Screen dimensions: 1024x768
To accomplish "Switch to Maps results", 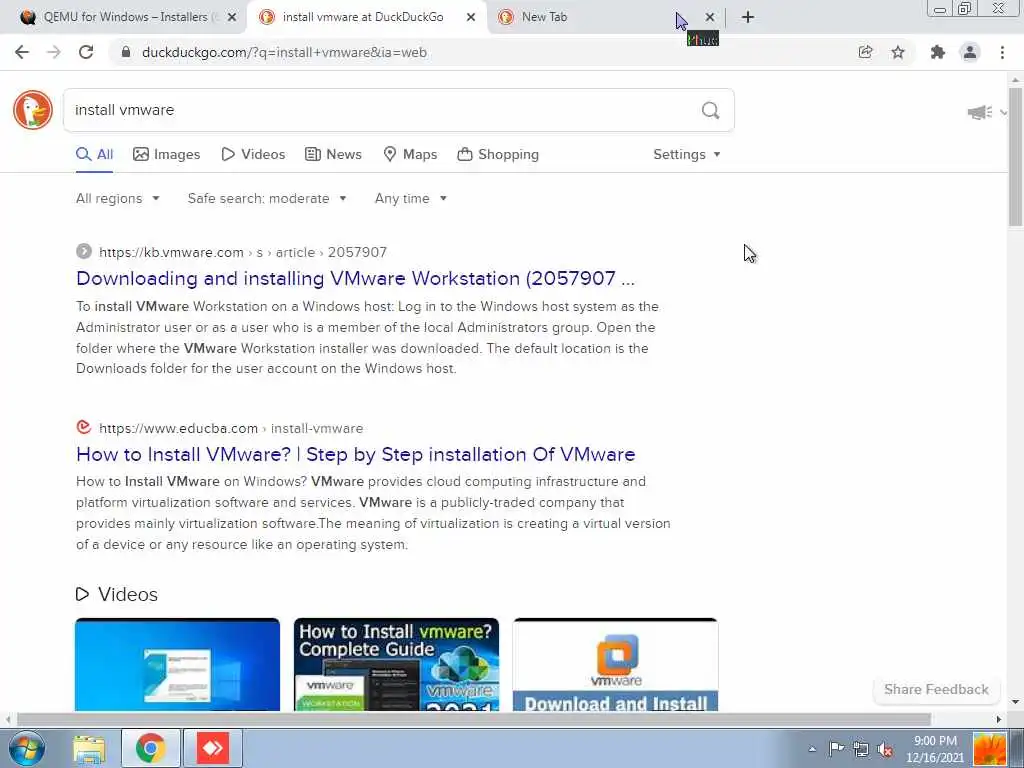I will pyautogui.click(x=410, y=155).
